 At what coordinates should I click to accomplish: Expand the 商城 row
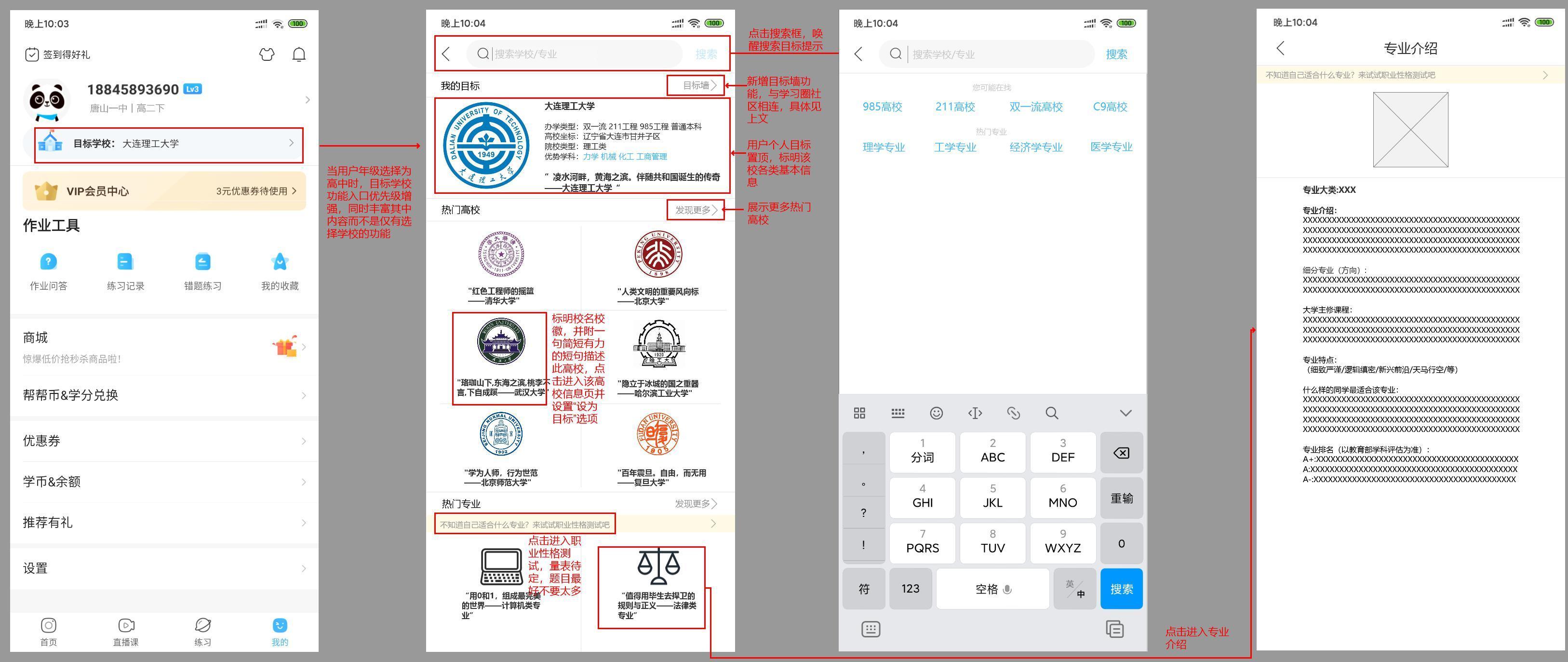pyautogui.click(x=164, y=347)
